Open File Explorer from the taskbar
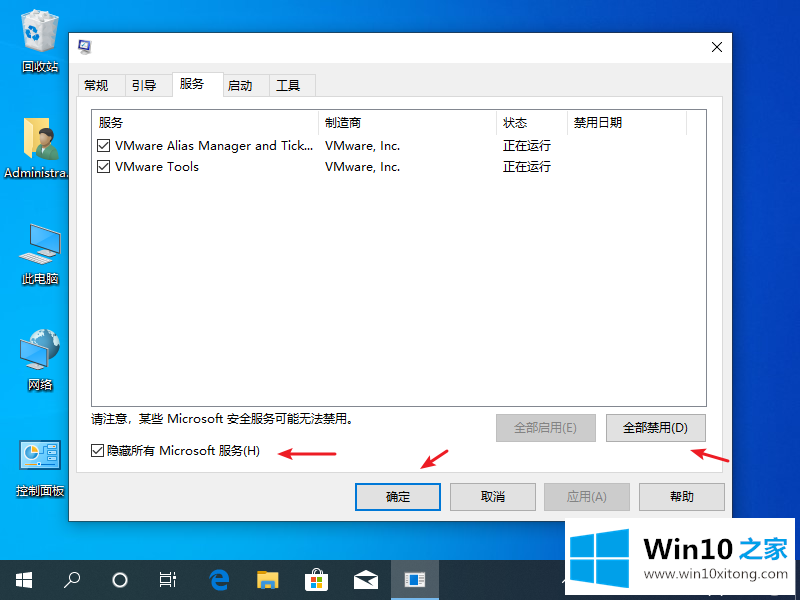The image size is (800, 600). (x=267, y=579)
